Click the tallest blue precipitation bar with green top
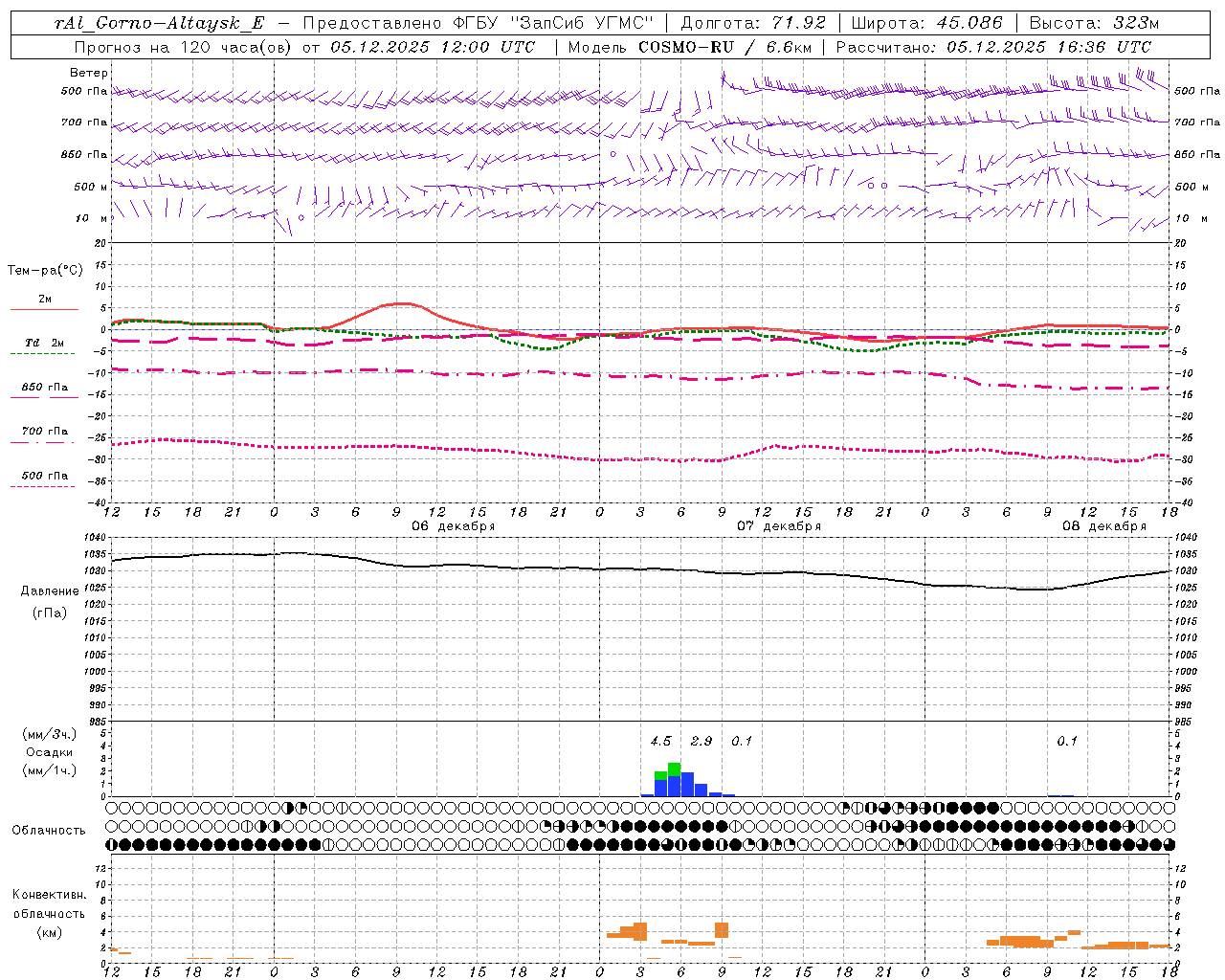 tap(674, 780)
